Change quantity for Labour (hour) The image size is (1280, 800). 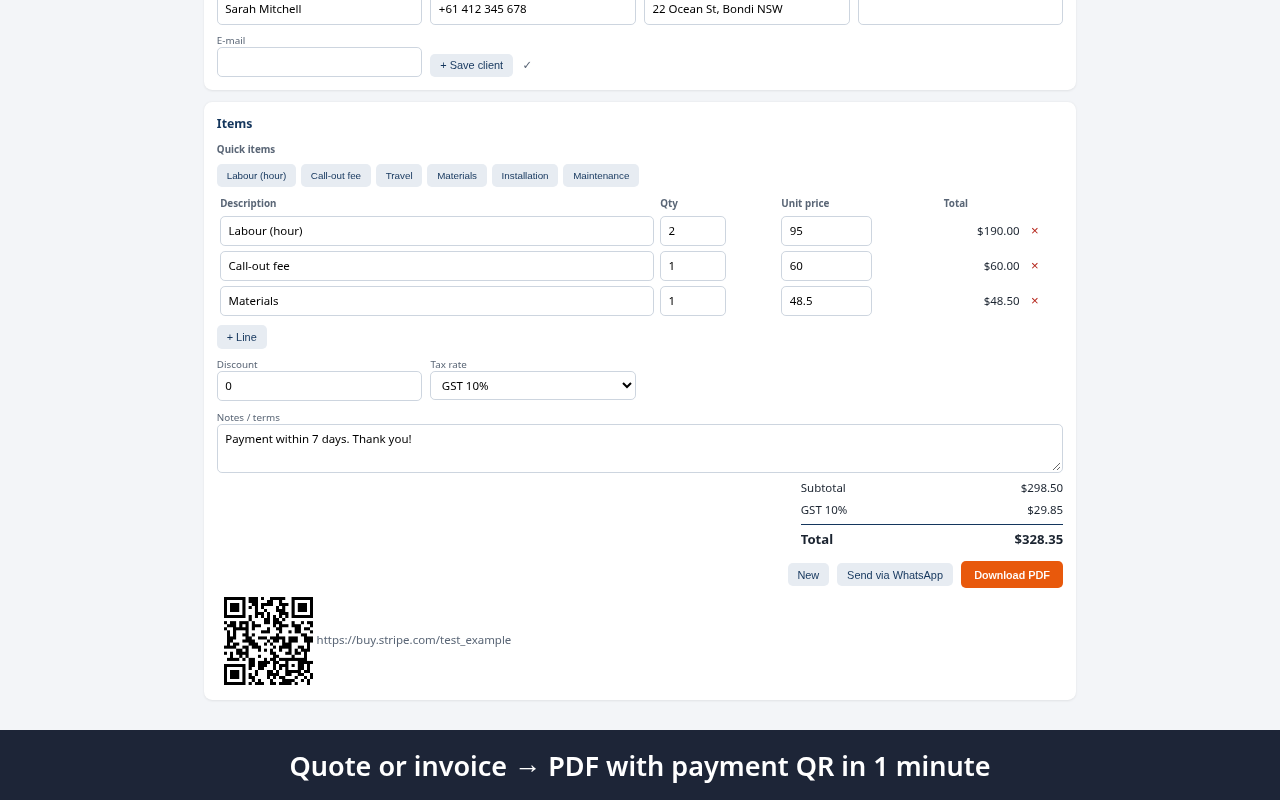(x=693, y=231)
